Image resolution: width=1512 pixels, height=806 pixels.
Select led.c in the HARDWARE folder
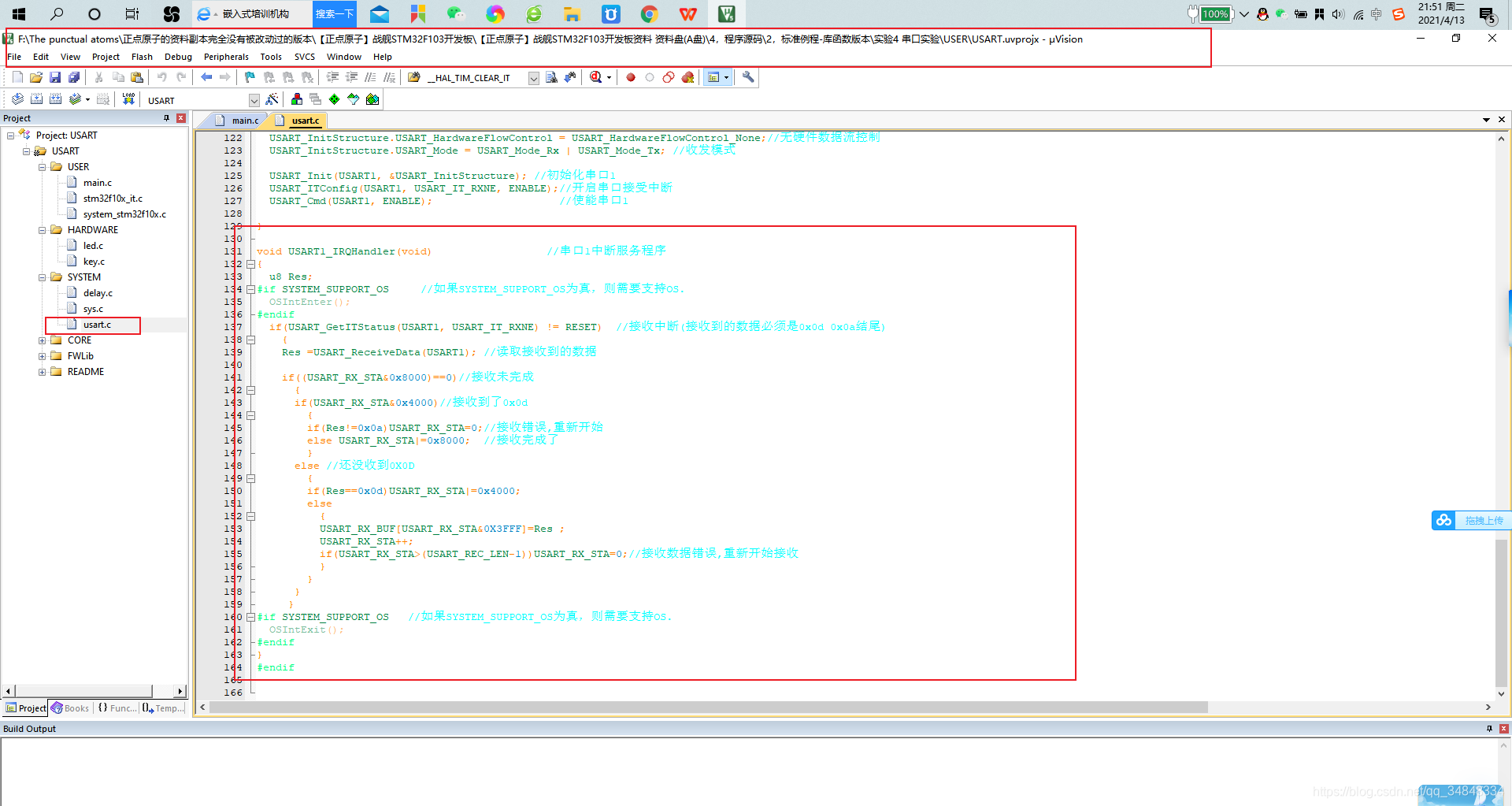coord(93,246)
